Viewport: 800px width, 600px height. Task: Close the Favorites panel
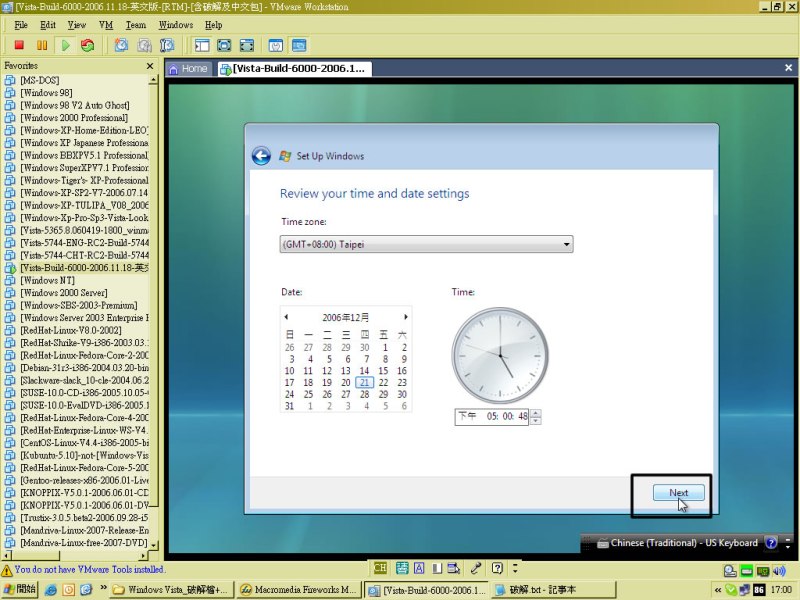[x=149, y=66]
